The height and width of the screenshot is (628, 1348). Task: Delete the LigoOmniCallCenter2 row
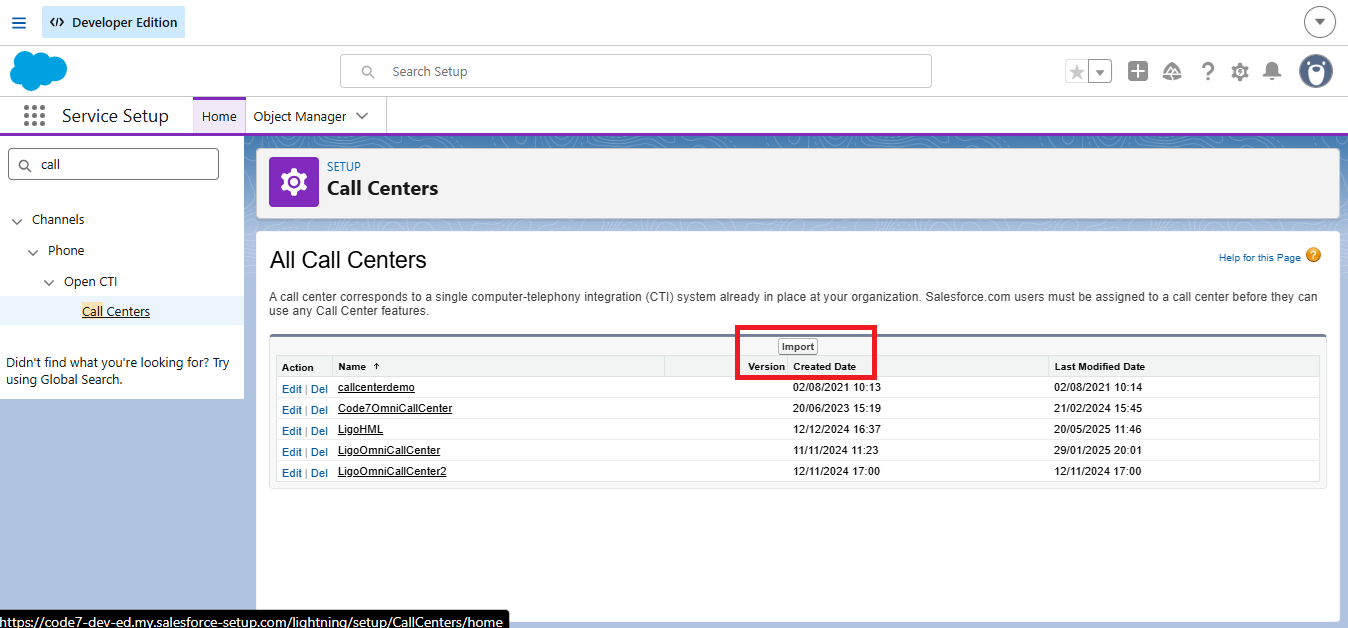pos(319,473)
